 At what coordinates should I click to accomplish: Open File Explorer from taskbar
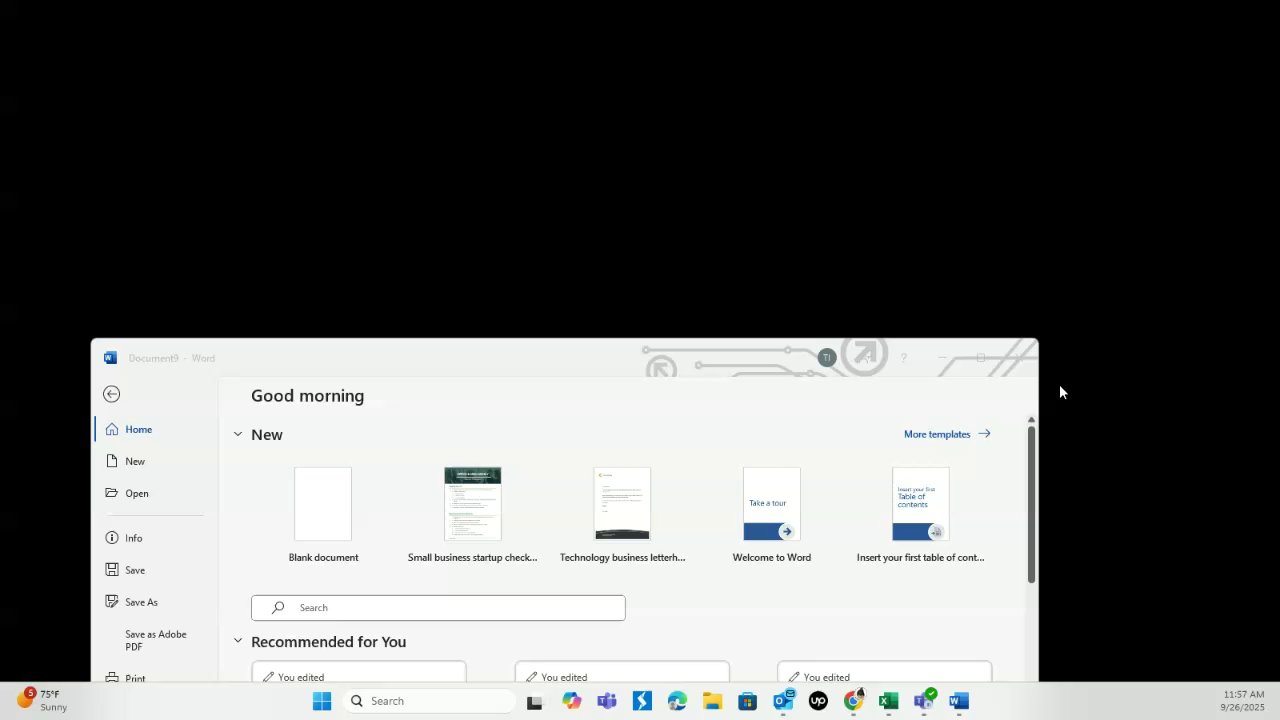712,701
